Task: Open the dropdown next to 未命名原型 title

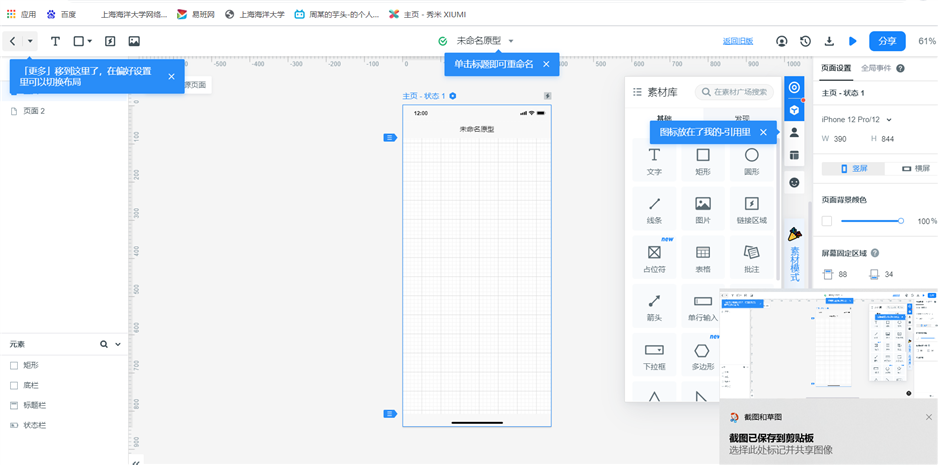Action: pos(511,41)
